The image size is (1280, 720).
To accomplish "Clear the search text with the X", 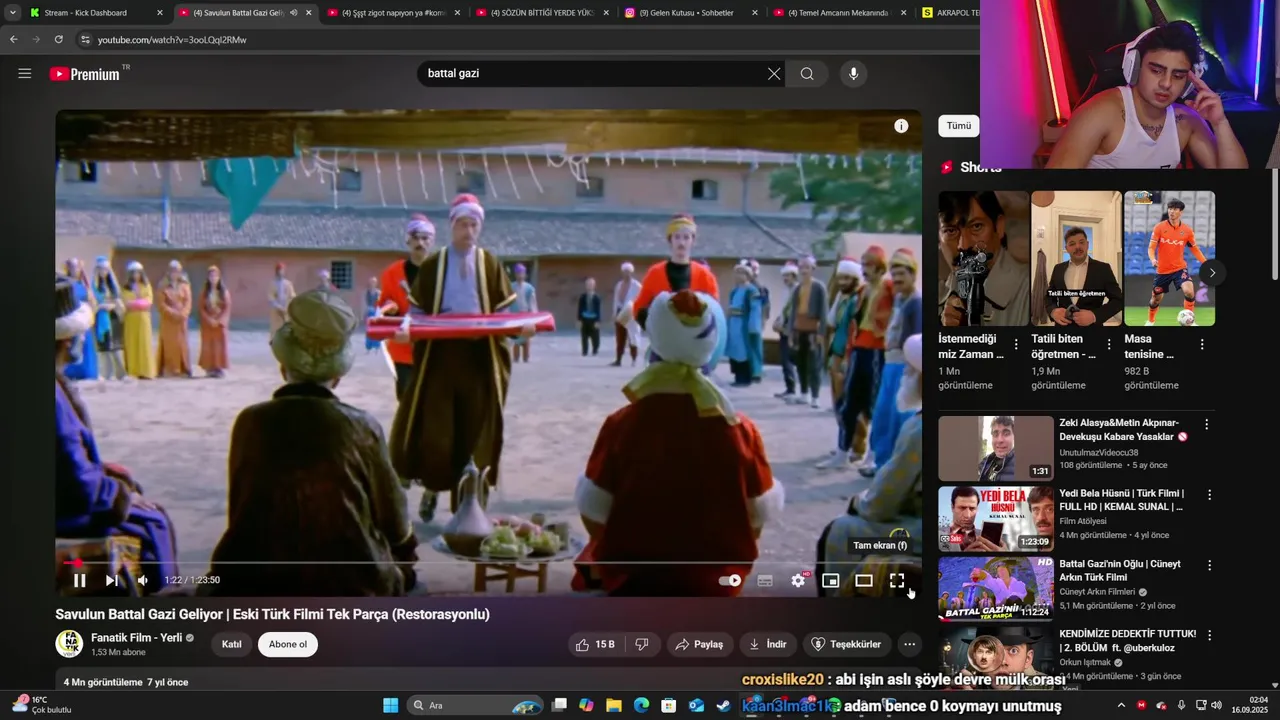I will [x=774, y=73].
